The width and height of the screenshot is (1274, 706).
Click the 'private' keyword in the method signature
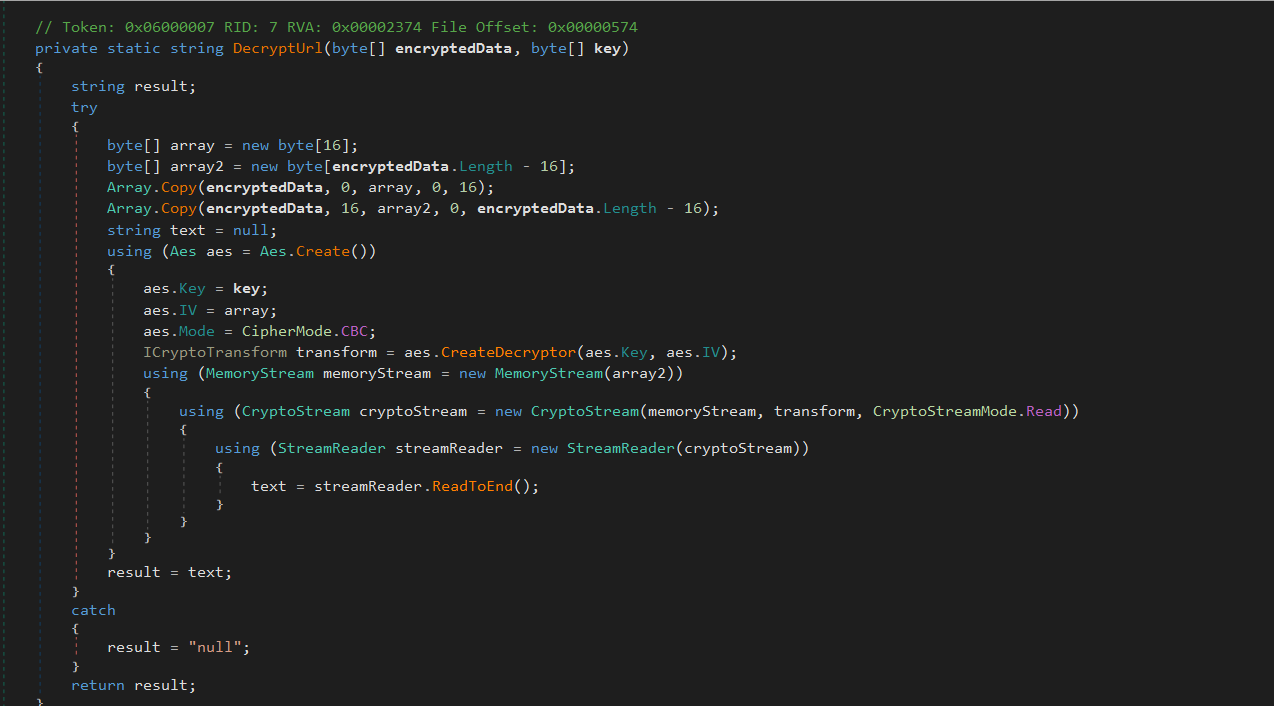(x=66, y=48)
